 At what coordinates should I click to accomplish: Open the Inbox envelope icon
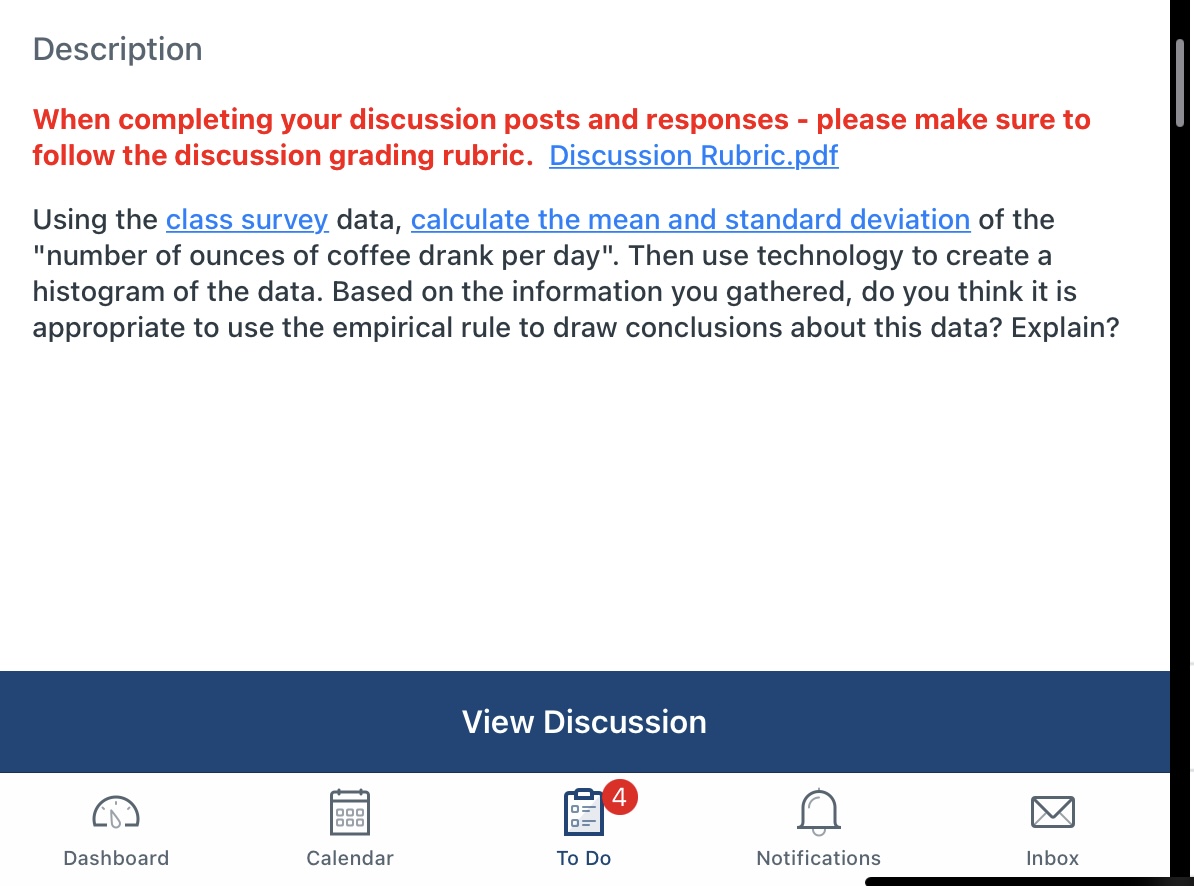[x=1052, y=812]
